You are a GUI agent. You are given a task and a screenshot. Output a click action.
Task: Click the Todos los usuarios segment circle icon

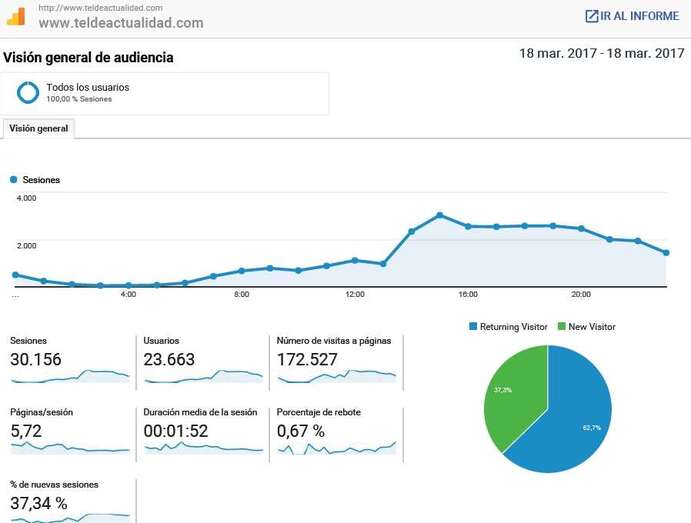click(28, 92)
